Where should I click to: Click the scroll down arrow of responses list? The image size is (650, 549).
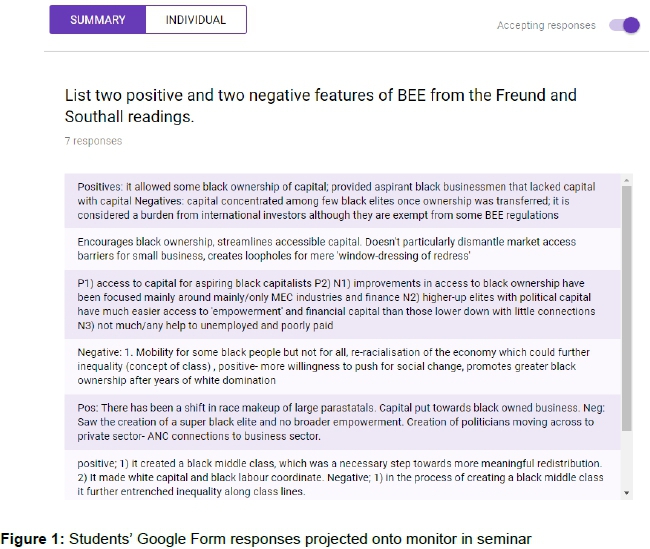click(626, 493)
